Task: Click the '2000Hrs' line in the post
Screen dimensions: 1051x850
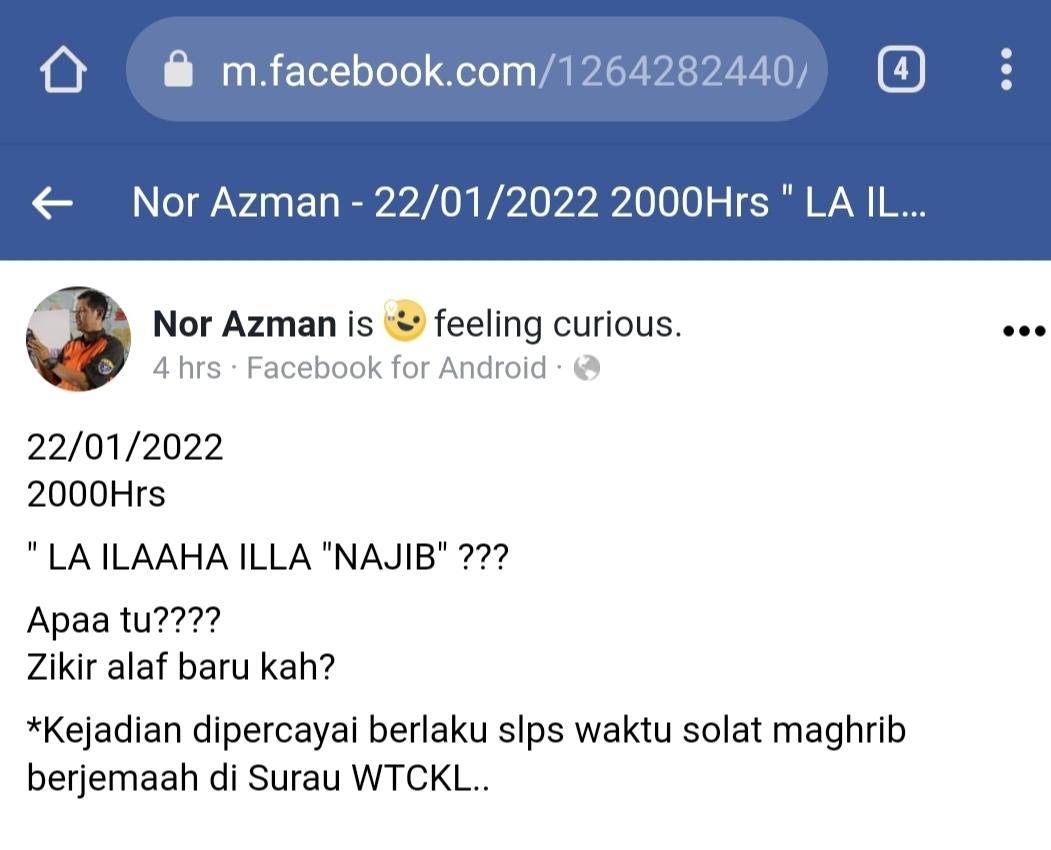Action: point(96,495)
